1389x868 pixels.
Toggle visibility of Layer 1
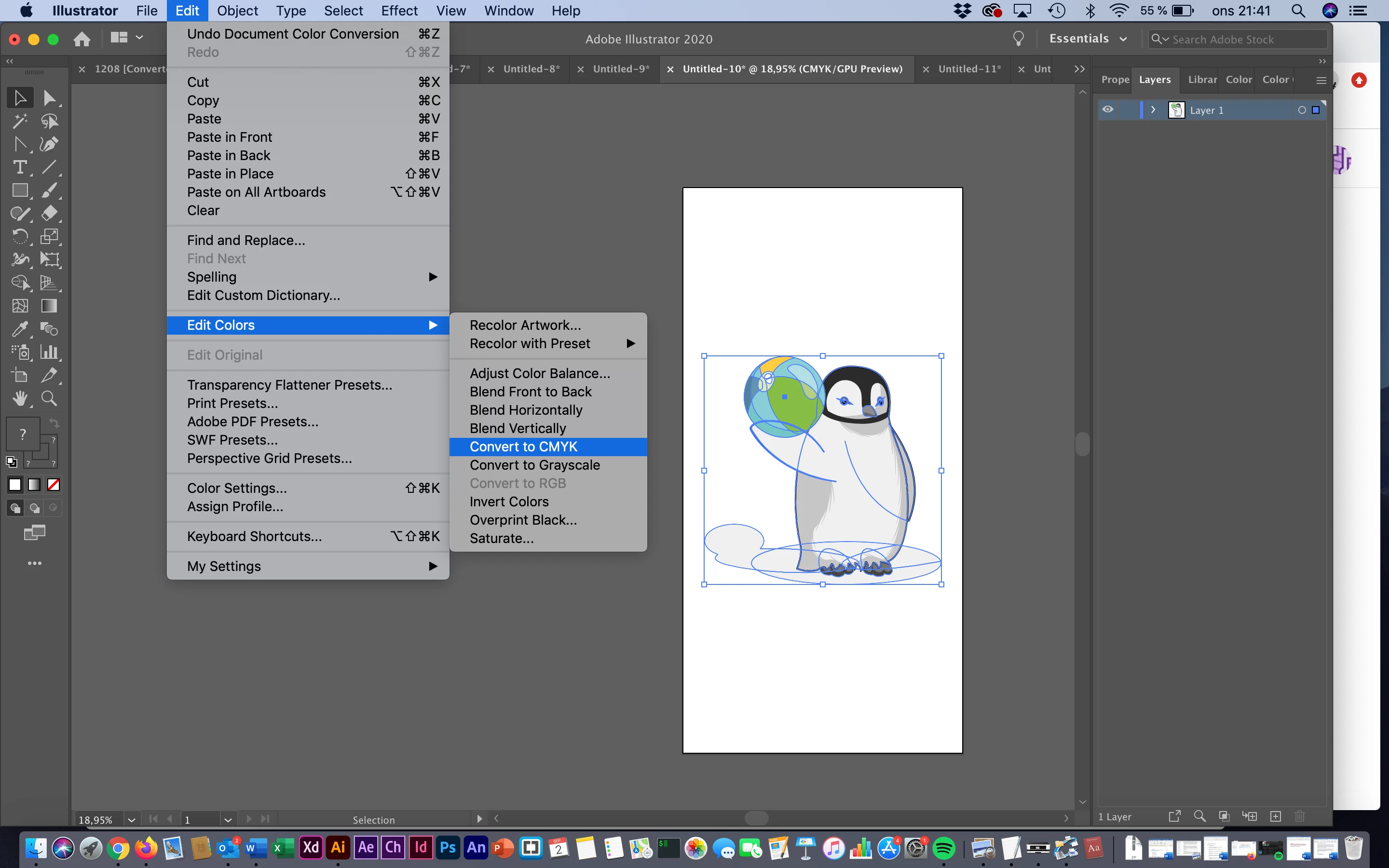1108,109
